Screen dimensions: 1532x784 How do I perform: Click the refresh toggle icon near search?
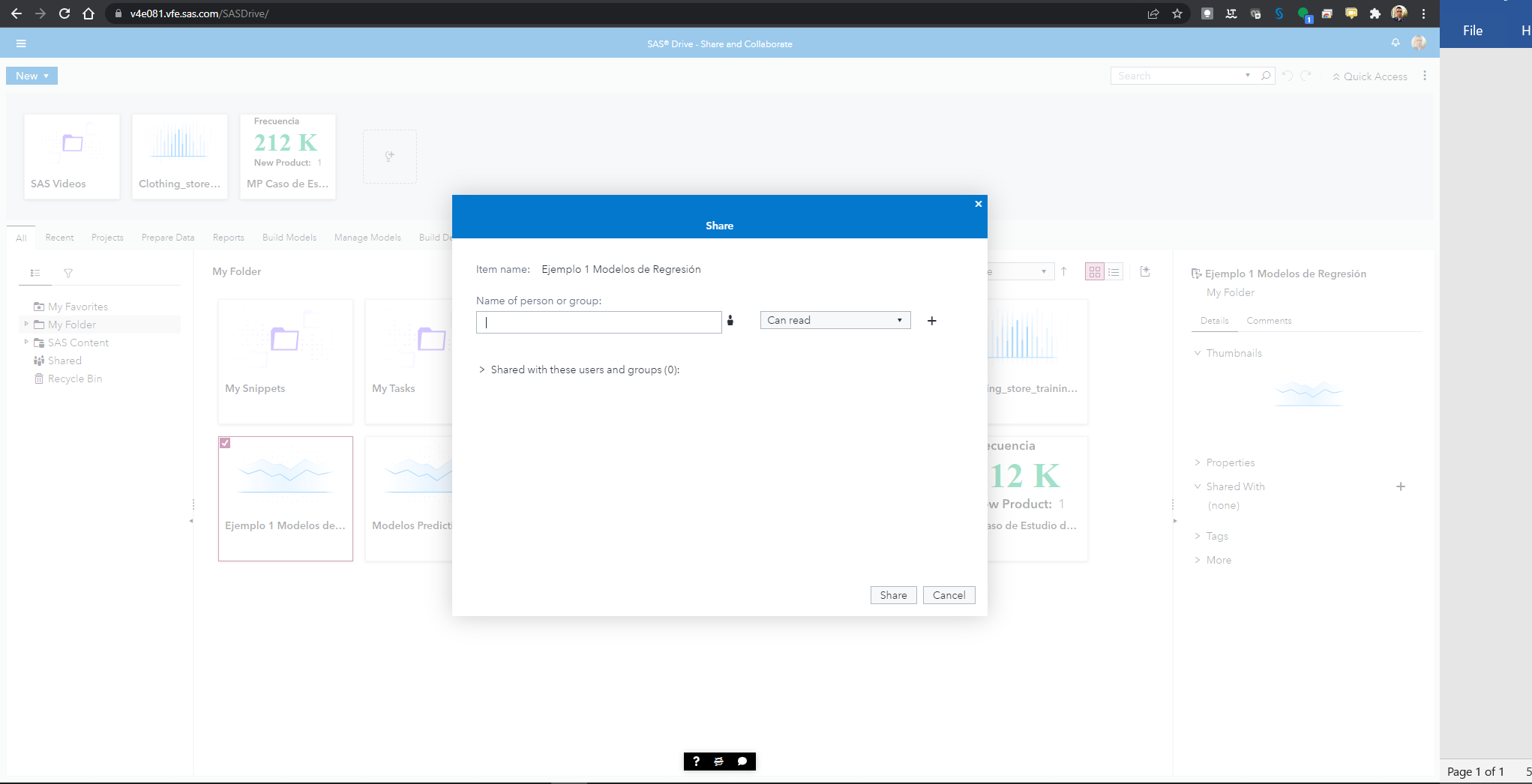pos(1307,76)
